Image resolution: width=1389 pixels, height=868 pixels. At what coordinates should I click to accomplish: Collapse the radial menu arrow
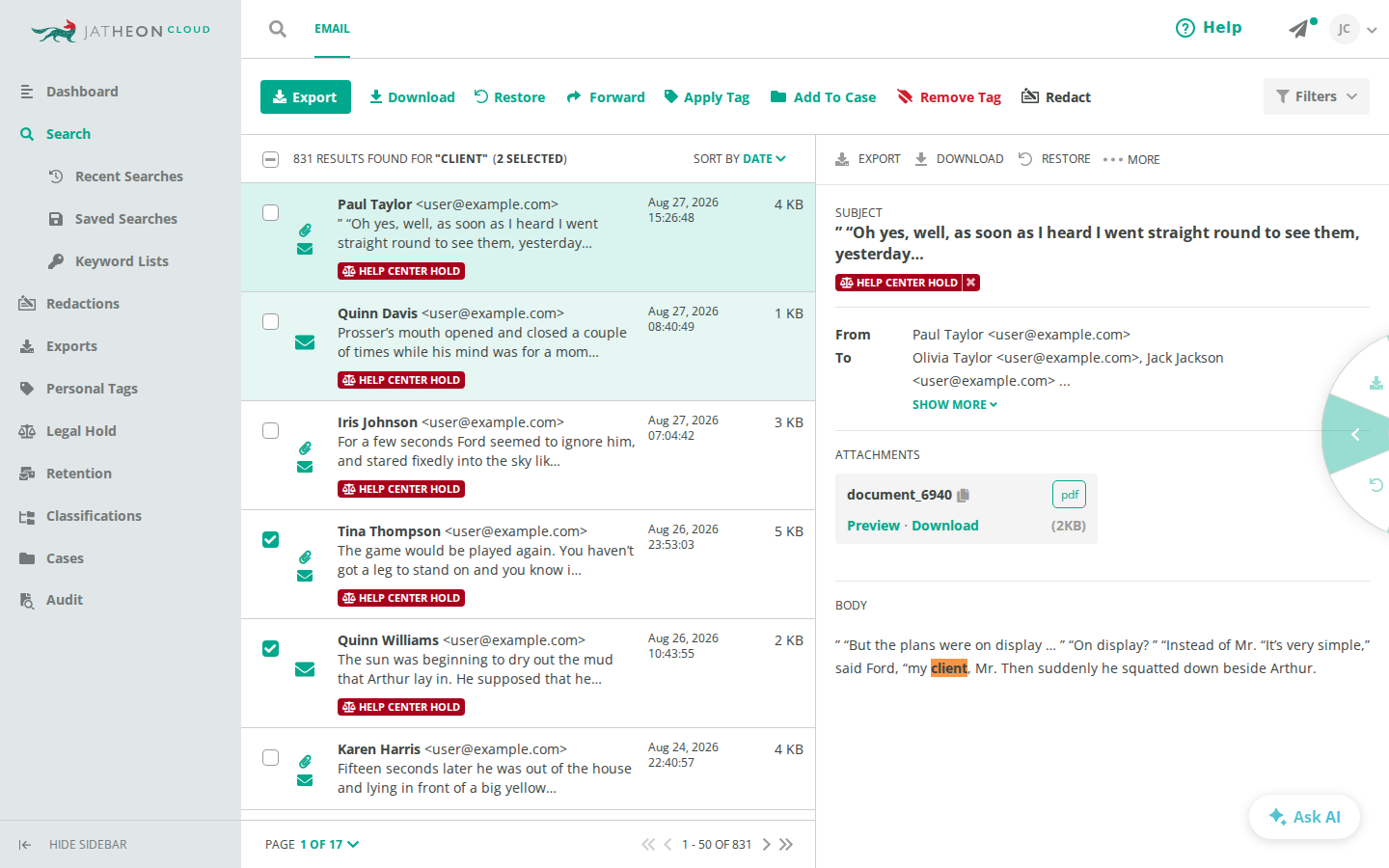pyautogui.click(x=1355, y=434)
